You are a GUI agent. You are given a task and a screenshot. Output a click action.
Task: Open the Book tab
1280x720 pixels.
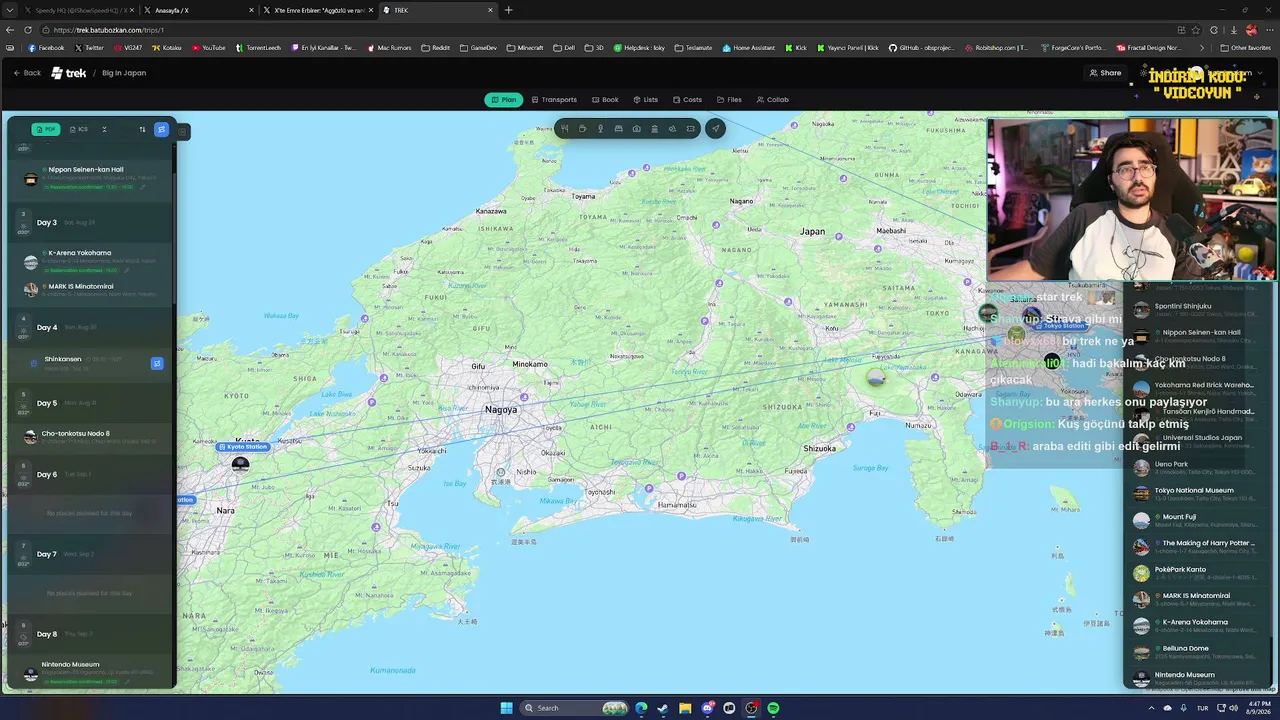(x=605, y=100)
